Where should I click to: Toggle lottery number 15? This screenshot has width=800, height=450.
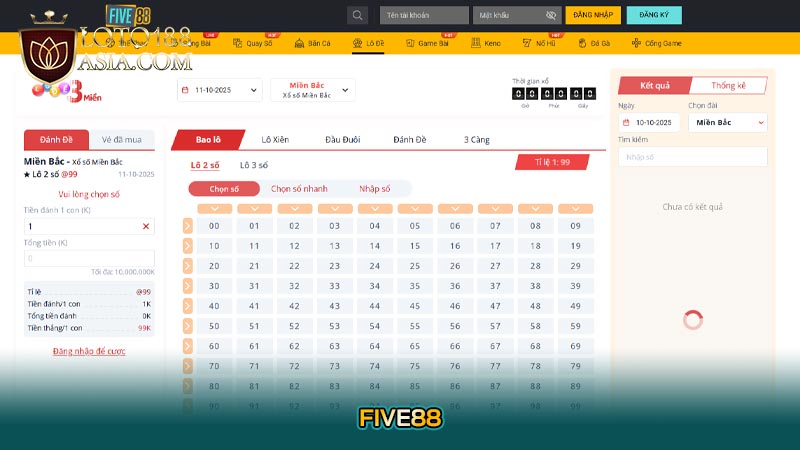pyautogui.click(x=415, y=246)
